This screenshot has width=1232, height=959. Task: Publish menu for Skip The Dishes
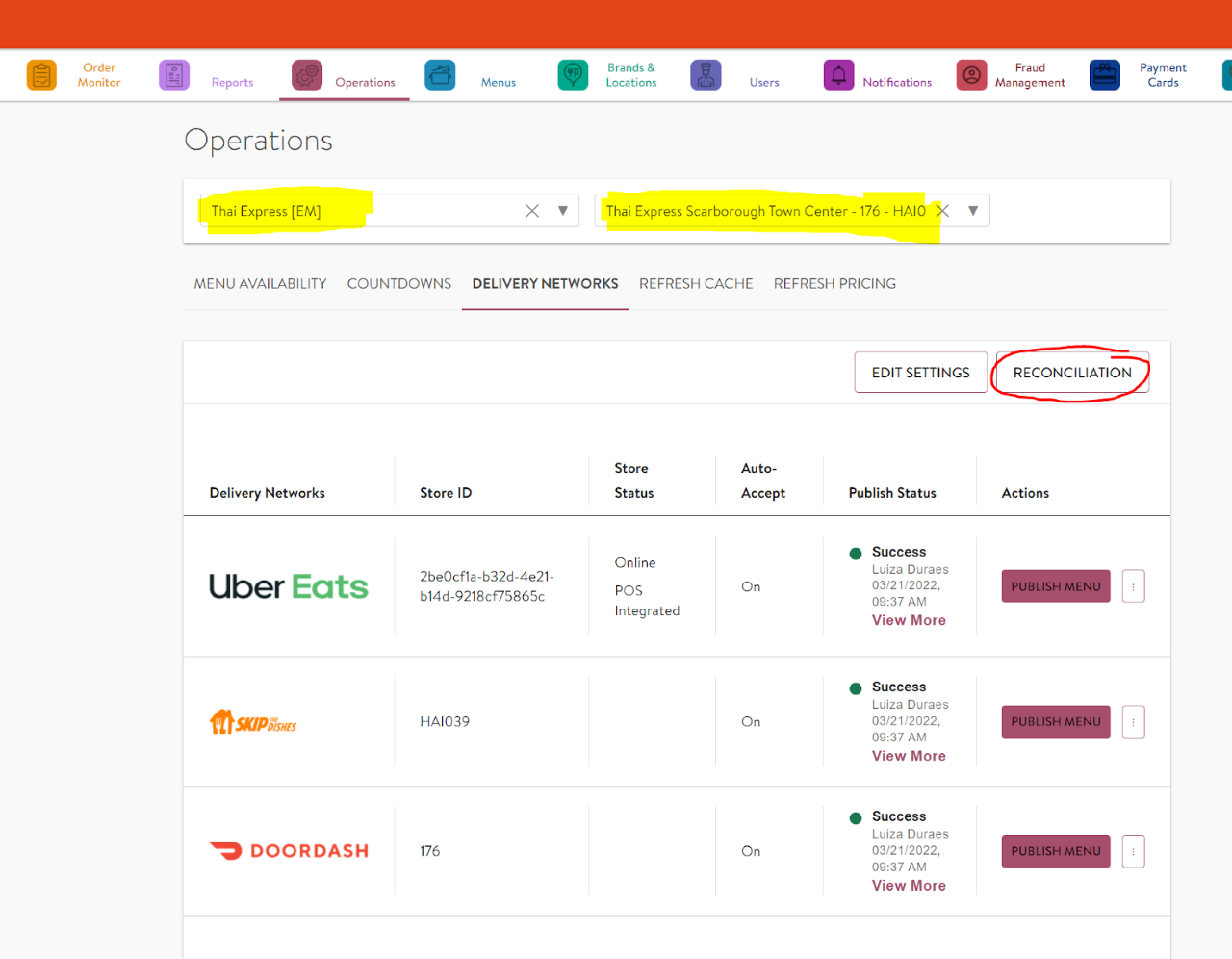point(1055,722)
